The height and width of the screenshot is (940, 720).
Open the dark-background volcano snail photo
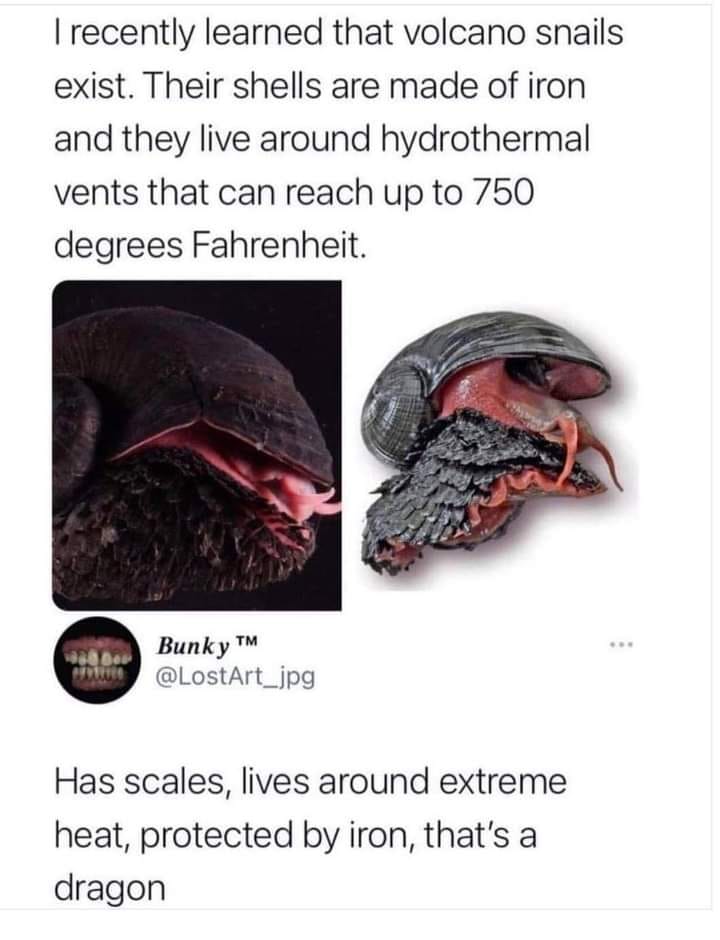(x=197, y=445)
